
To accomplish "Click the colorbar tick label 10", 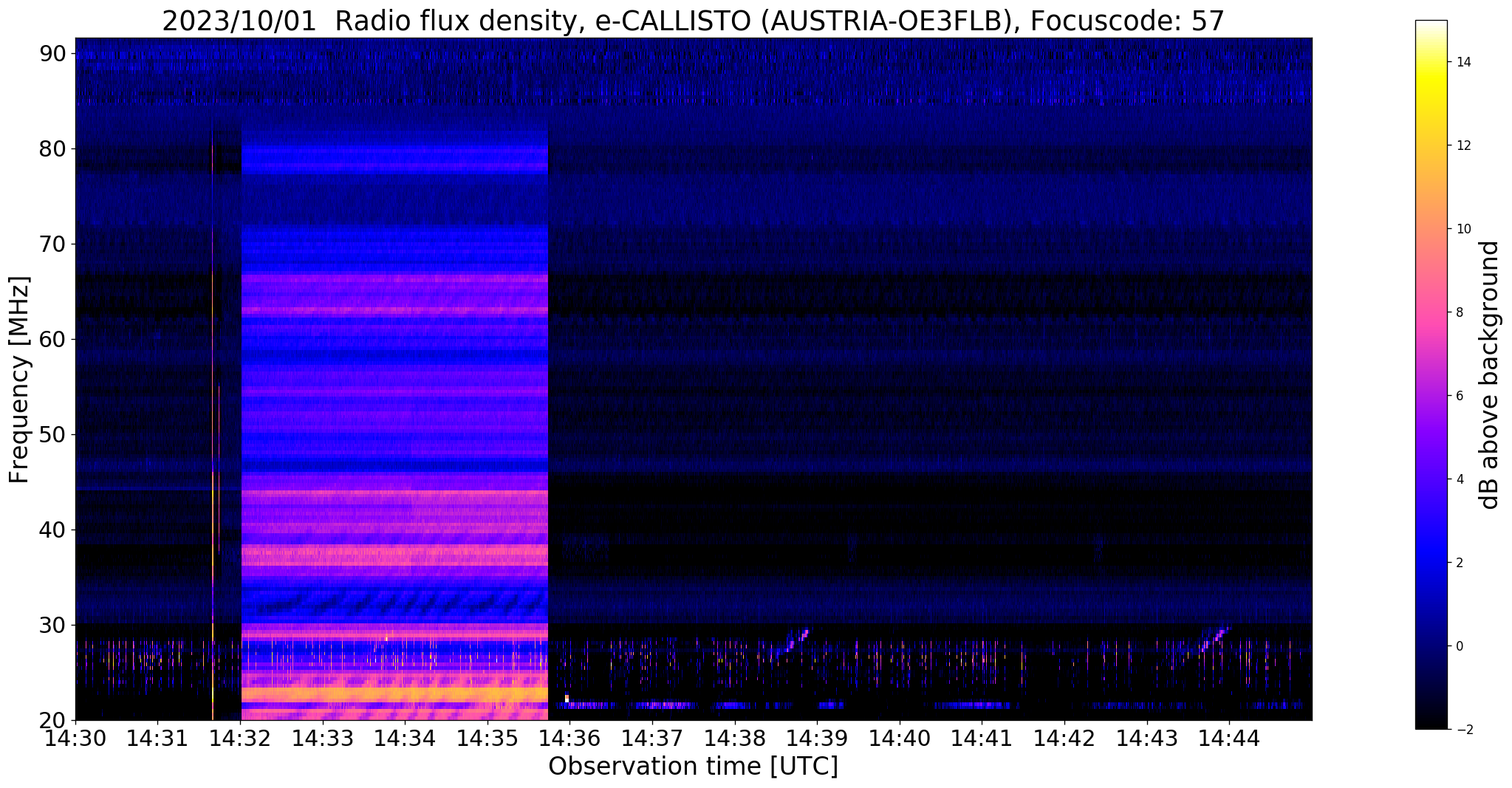I will coord(1463,229).
